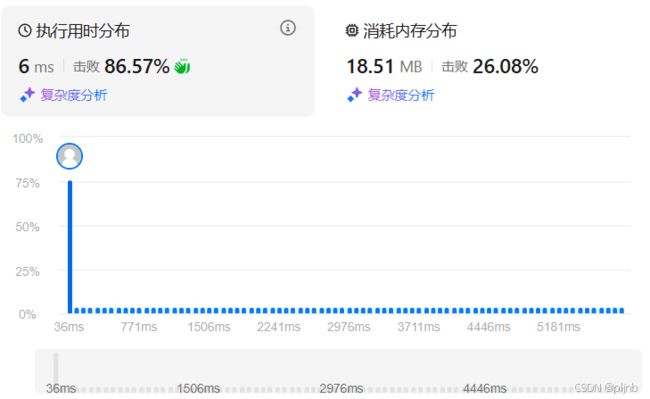
Task: Click the 2241ms axis label
Action: point(279,327)
